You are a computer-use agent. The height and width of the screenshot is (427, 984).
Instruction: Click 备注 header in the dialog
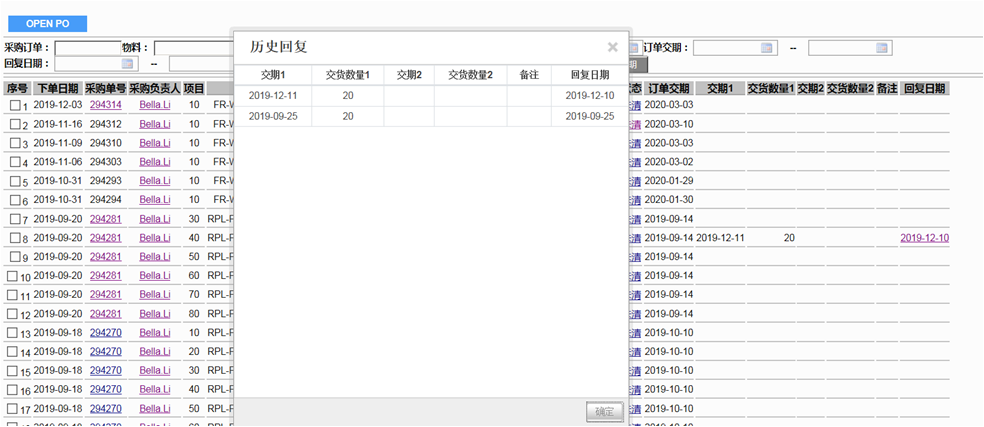pyautogui.click(x=530, y=75)
